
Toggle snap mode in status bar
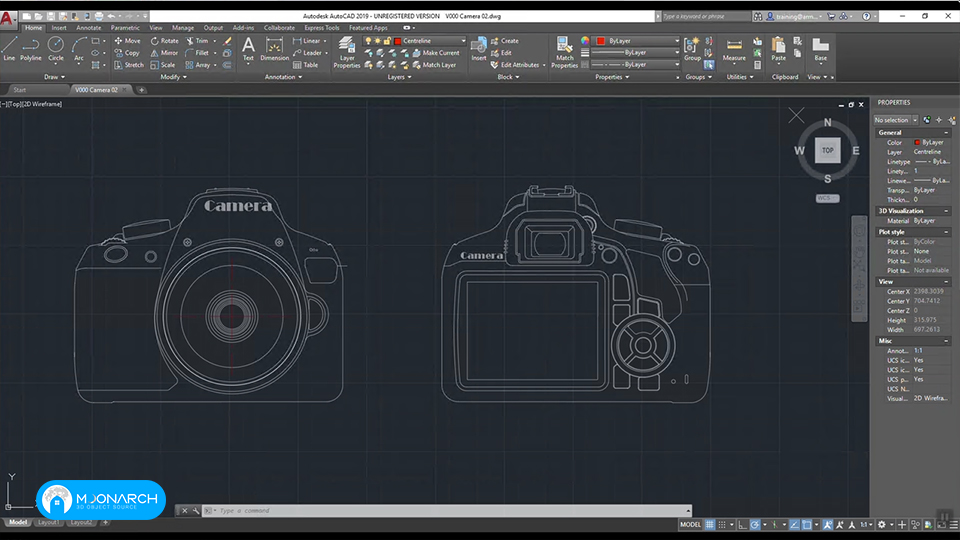pos(722,525)
